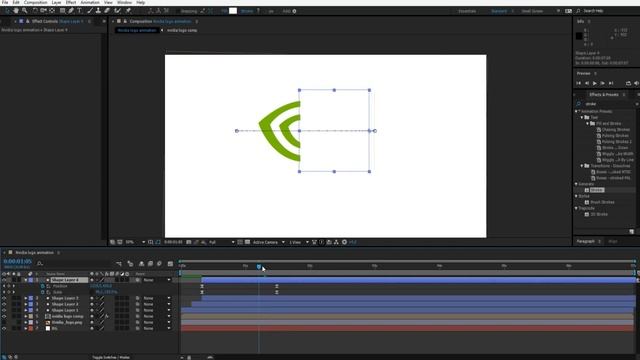The width and height of the screenshot is (640, 360).
Task: Open the timeline Graph Editor
Action: (x=171, y=264)
